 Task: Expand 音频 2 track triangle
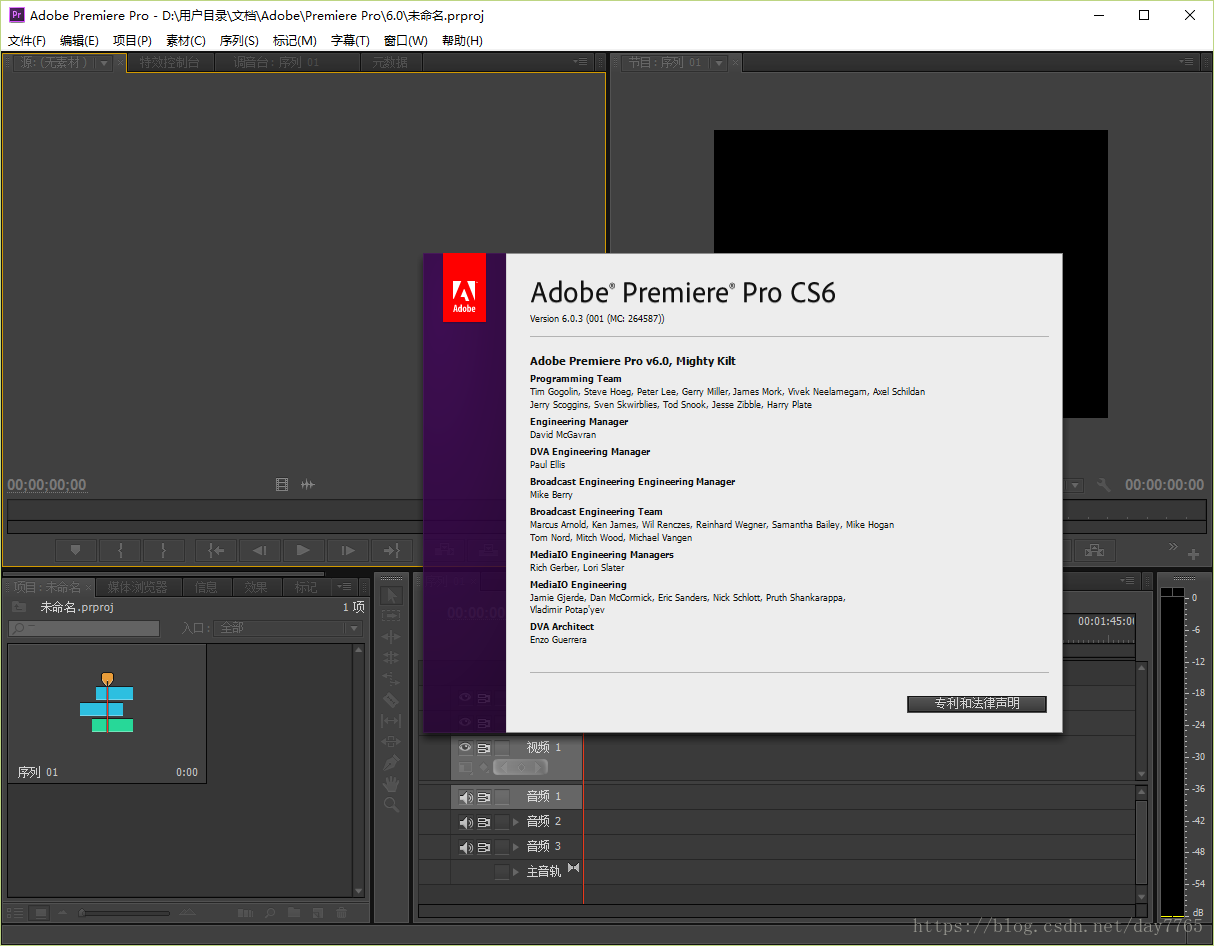coord(517,822)
